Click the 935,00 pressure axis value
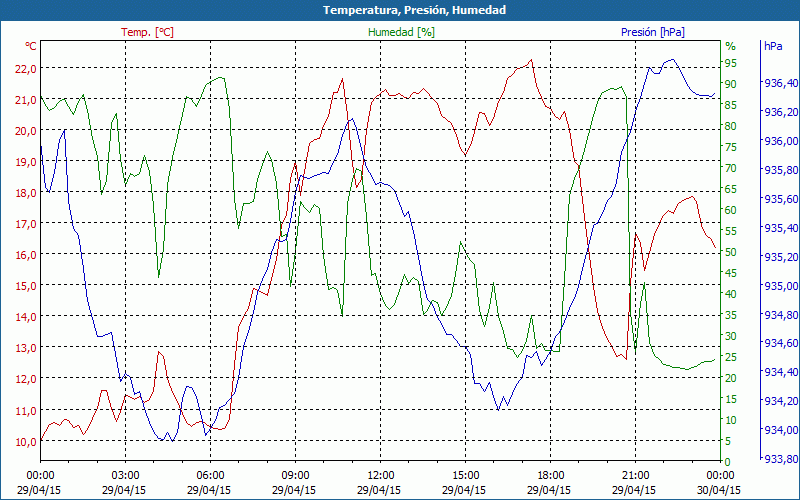The width and height of the screenshot is (800, 500). (781, 286)
